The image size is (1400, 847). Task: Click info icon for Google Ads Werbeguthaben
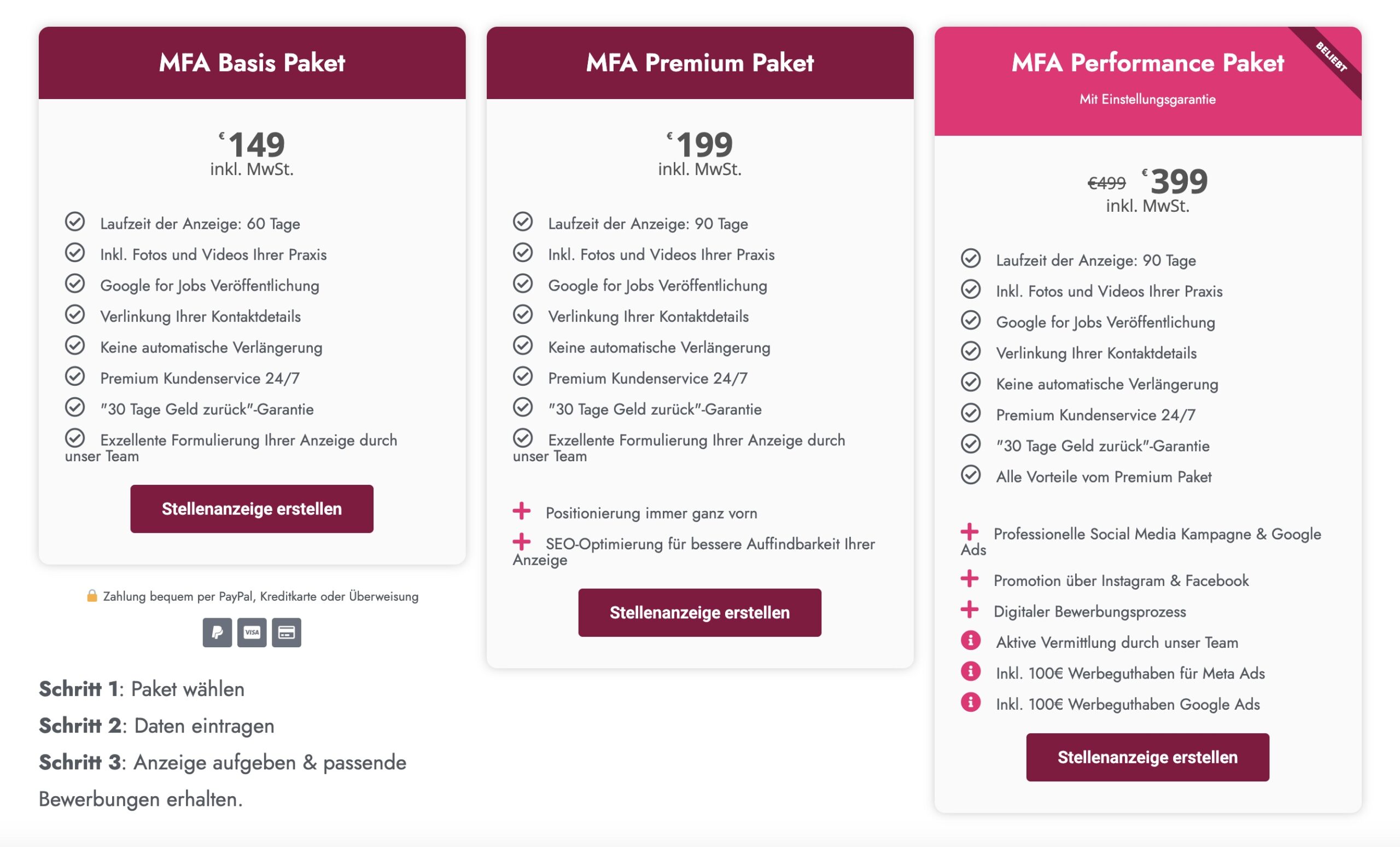coord(971,703)
